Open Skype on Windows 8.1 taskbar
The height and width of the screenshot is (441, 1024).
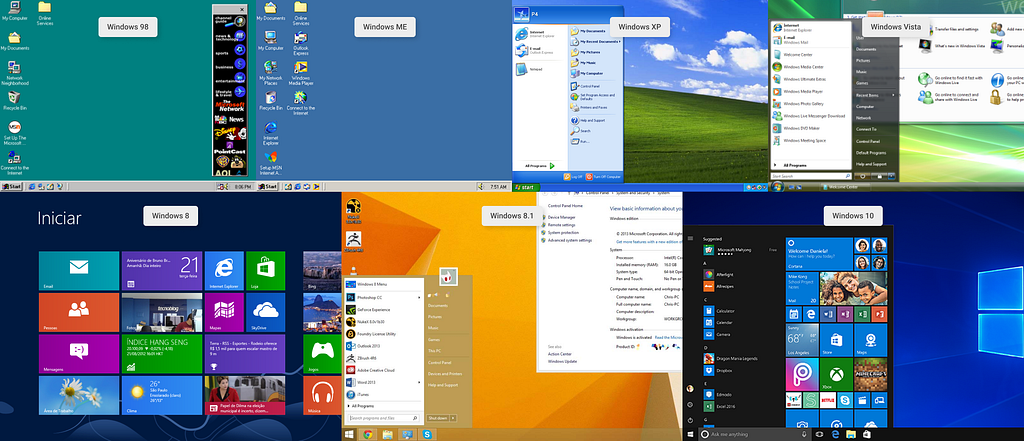coord(426,434)
